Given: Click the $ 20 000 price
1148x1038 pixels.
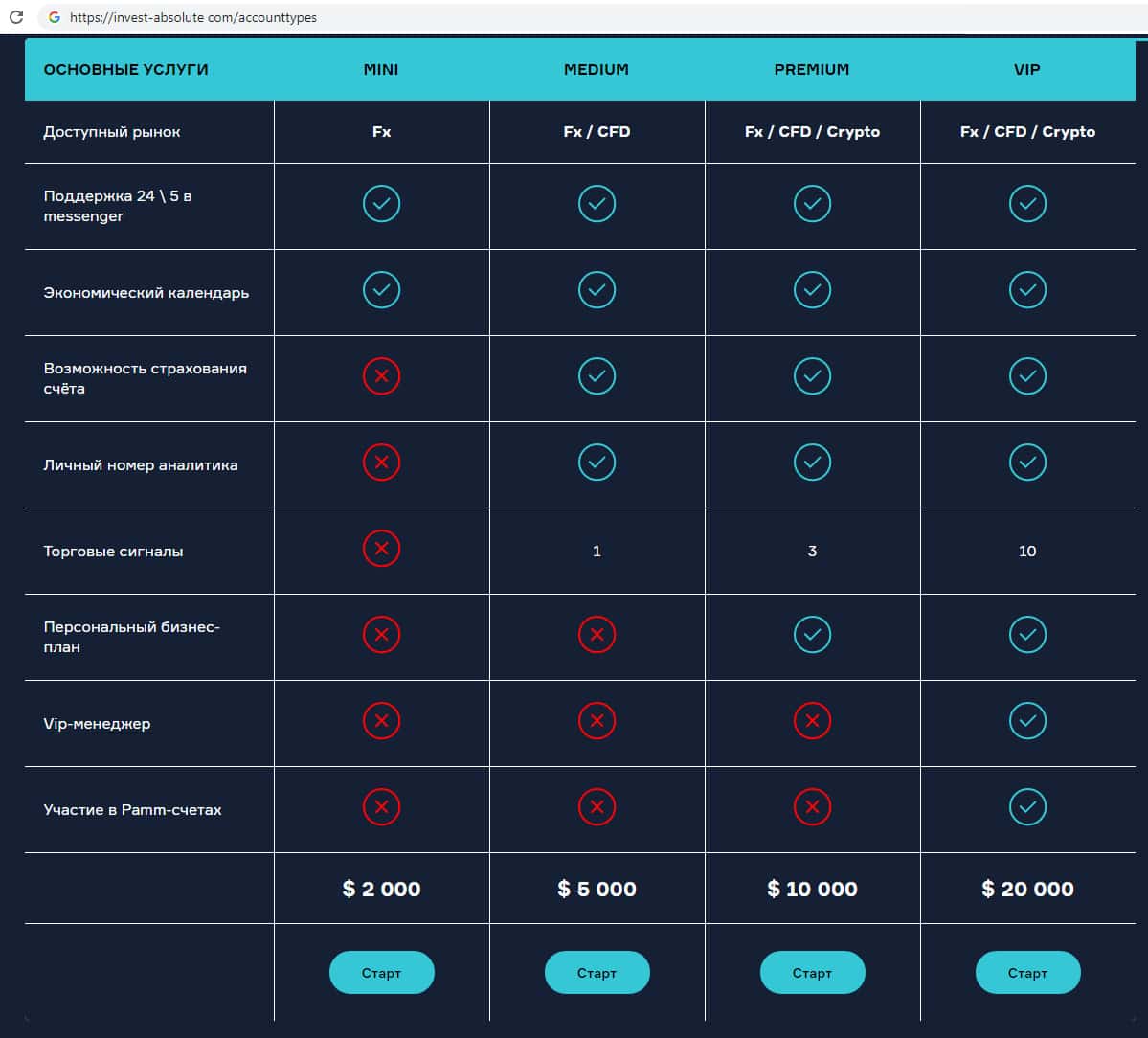Looking at the screenshot, I should click(x=1027, y=889).
